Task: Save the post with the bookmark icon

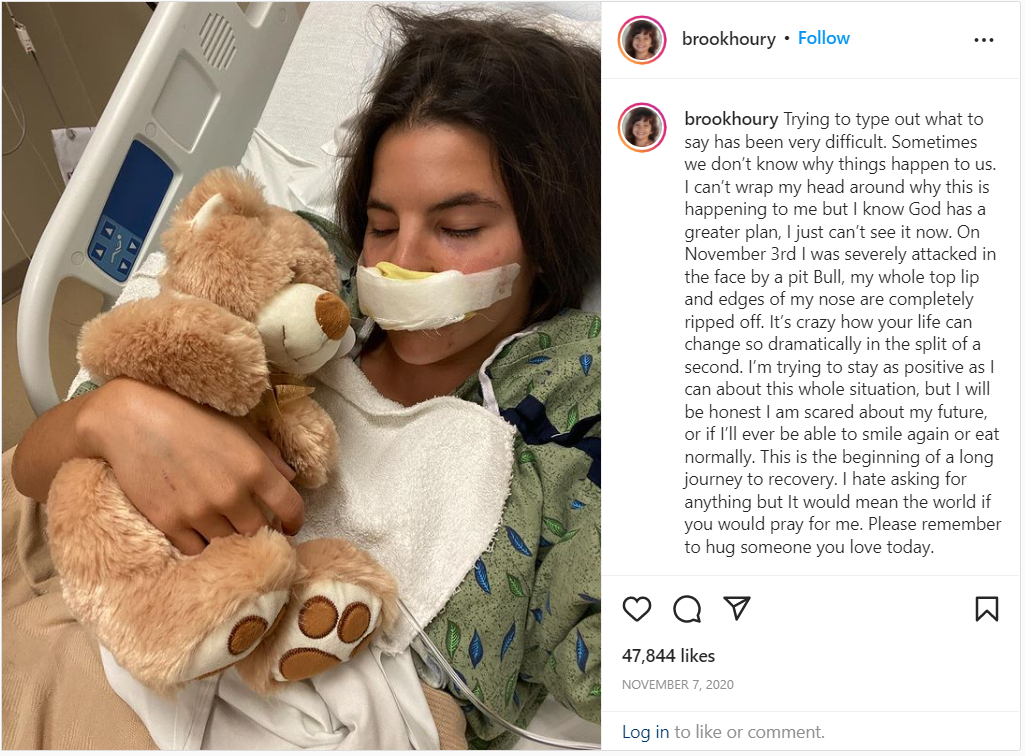Action: tap(986, 609)
